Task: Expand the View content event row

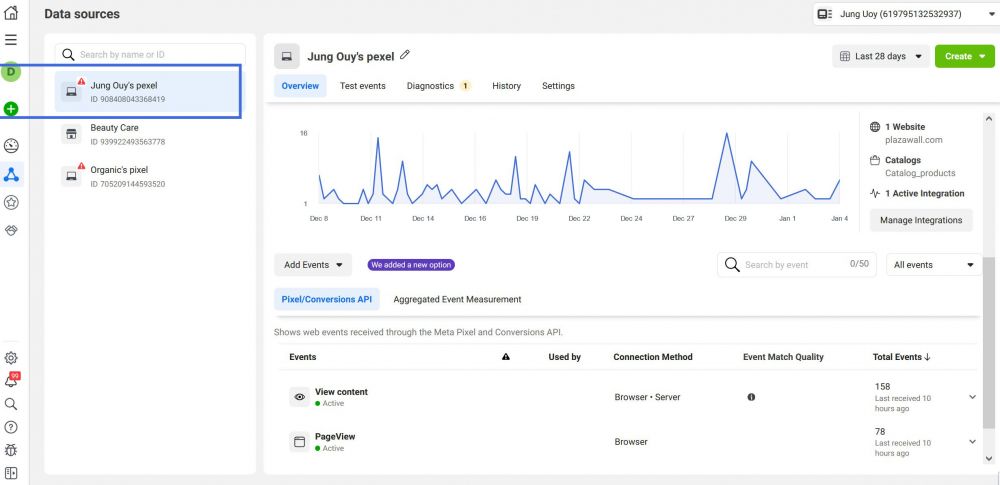Action: click(x=973, y=397)
